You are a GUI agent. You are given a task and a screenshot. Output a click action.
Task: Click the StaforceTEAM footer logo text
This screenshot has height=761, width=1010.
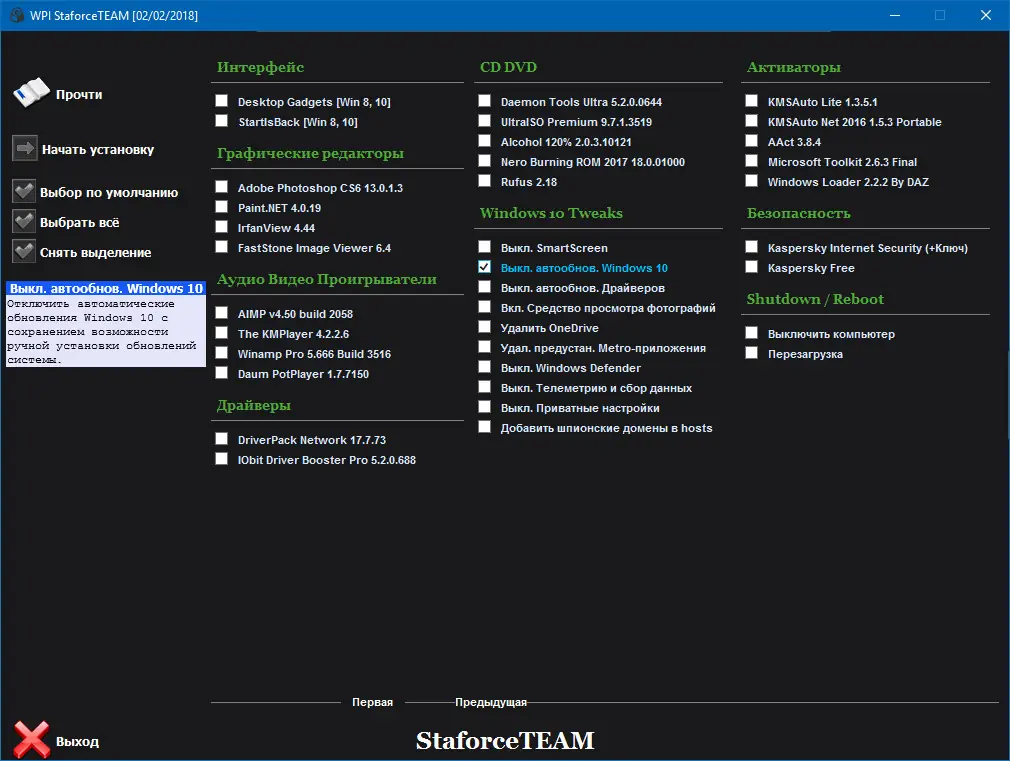505,740
